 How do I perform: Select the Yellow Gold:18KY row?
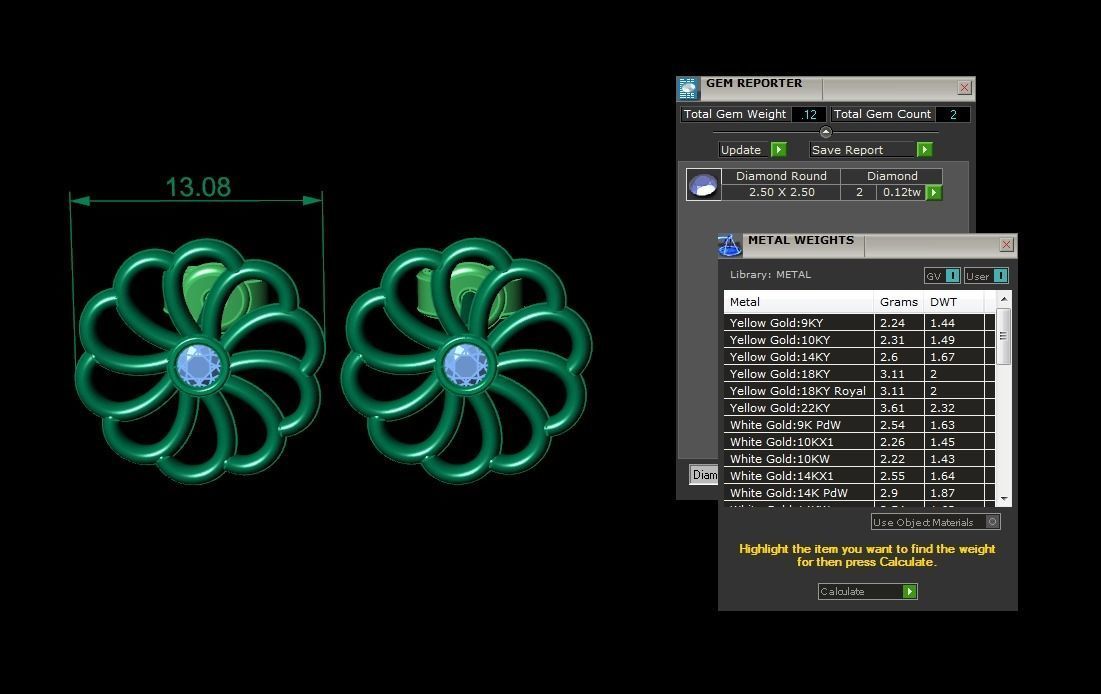click(859, 374)
